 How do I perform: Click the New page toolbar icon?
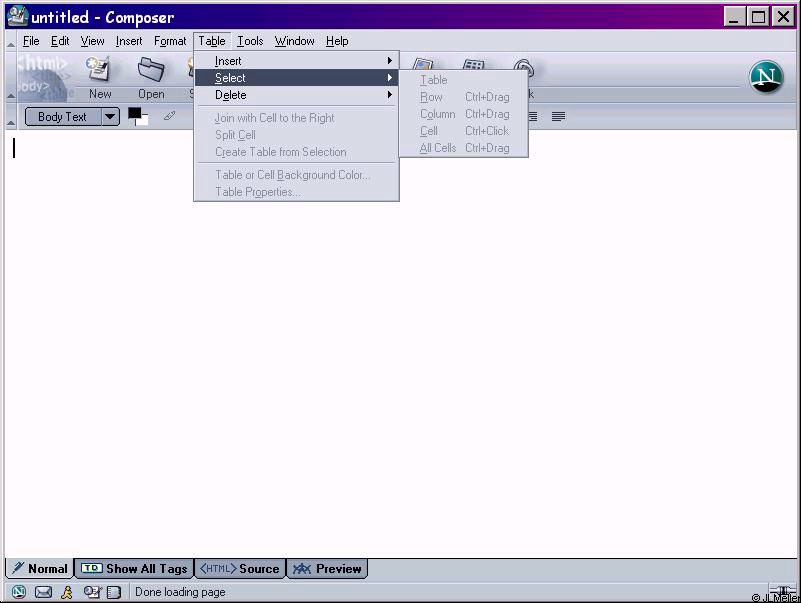99,69
